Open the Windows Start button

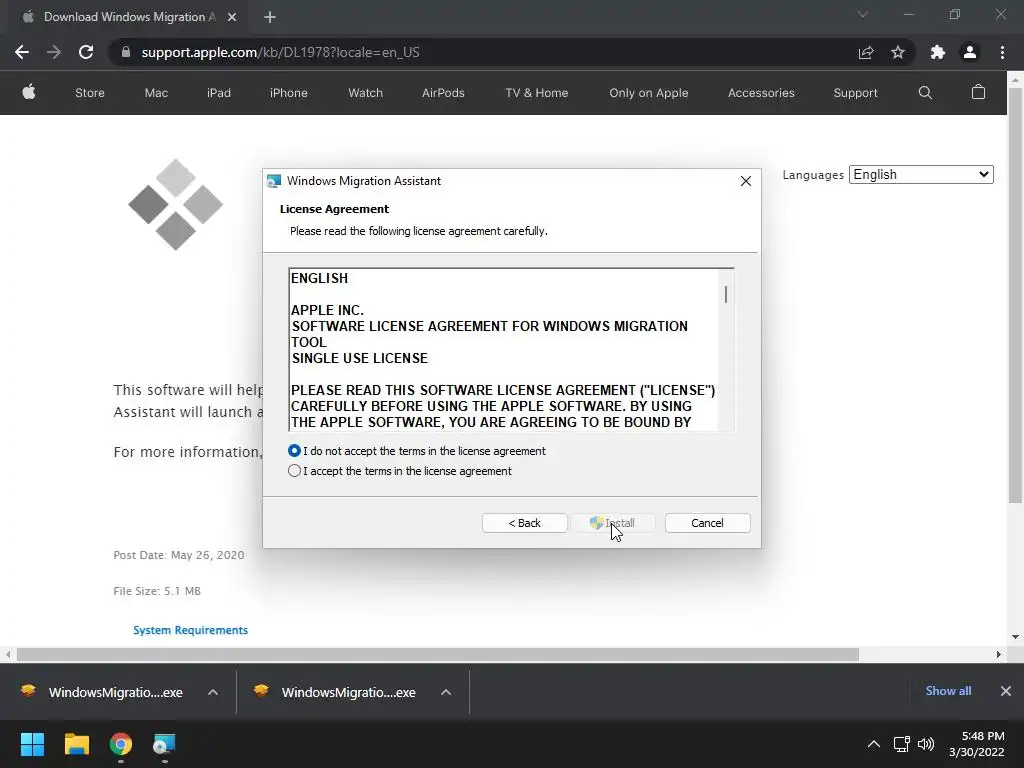pyautogui.click(x=32, y=744)
